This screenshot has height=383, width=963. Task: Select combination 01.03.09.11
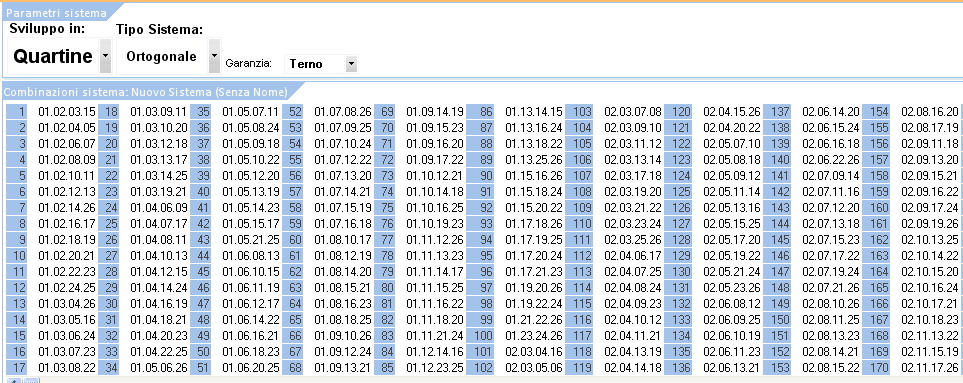(158, 112)
